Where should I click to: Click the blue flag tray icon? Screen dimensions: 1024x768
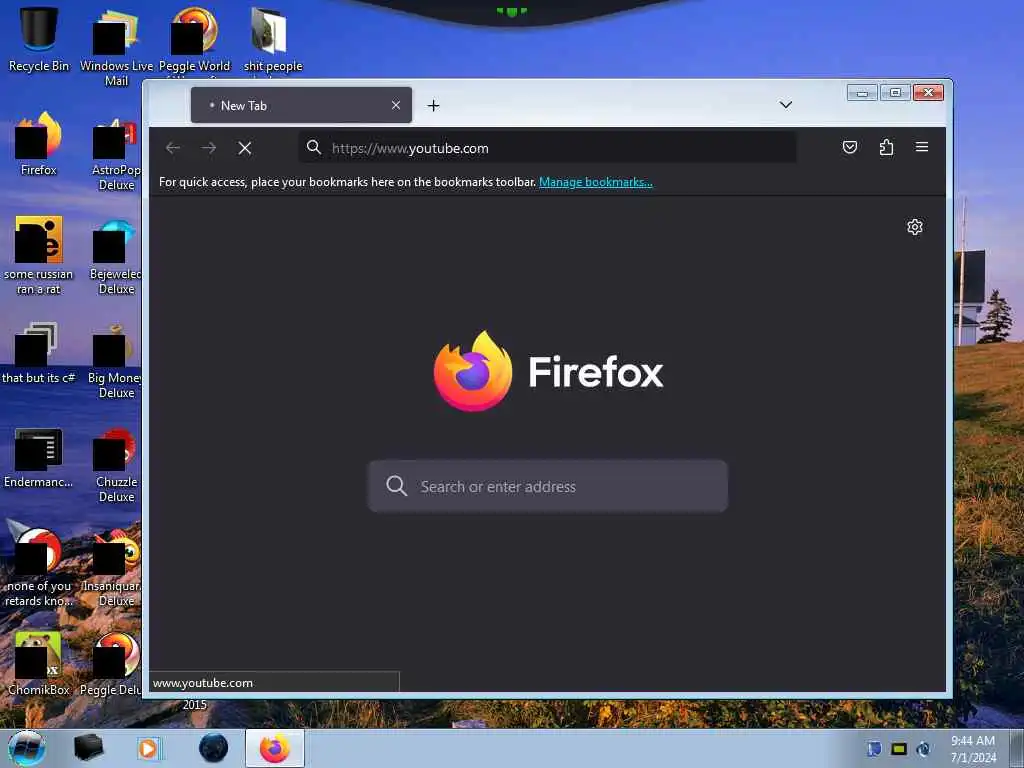[x=874, y=749]
